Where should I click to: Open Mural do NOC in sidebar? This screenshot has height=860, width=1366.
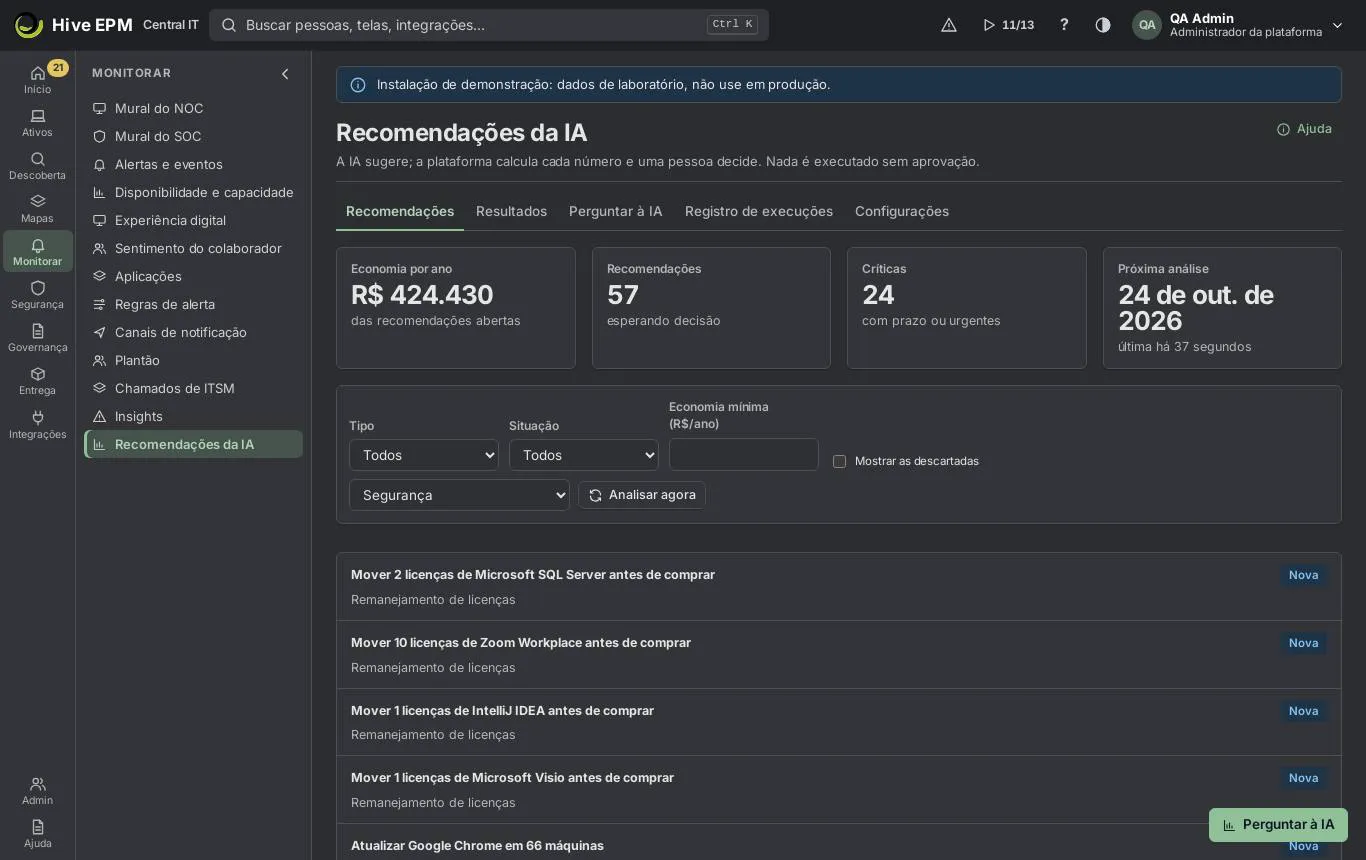click(194, 108)
